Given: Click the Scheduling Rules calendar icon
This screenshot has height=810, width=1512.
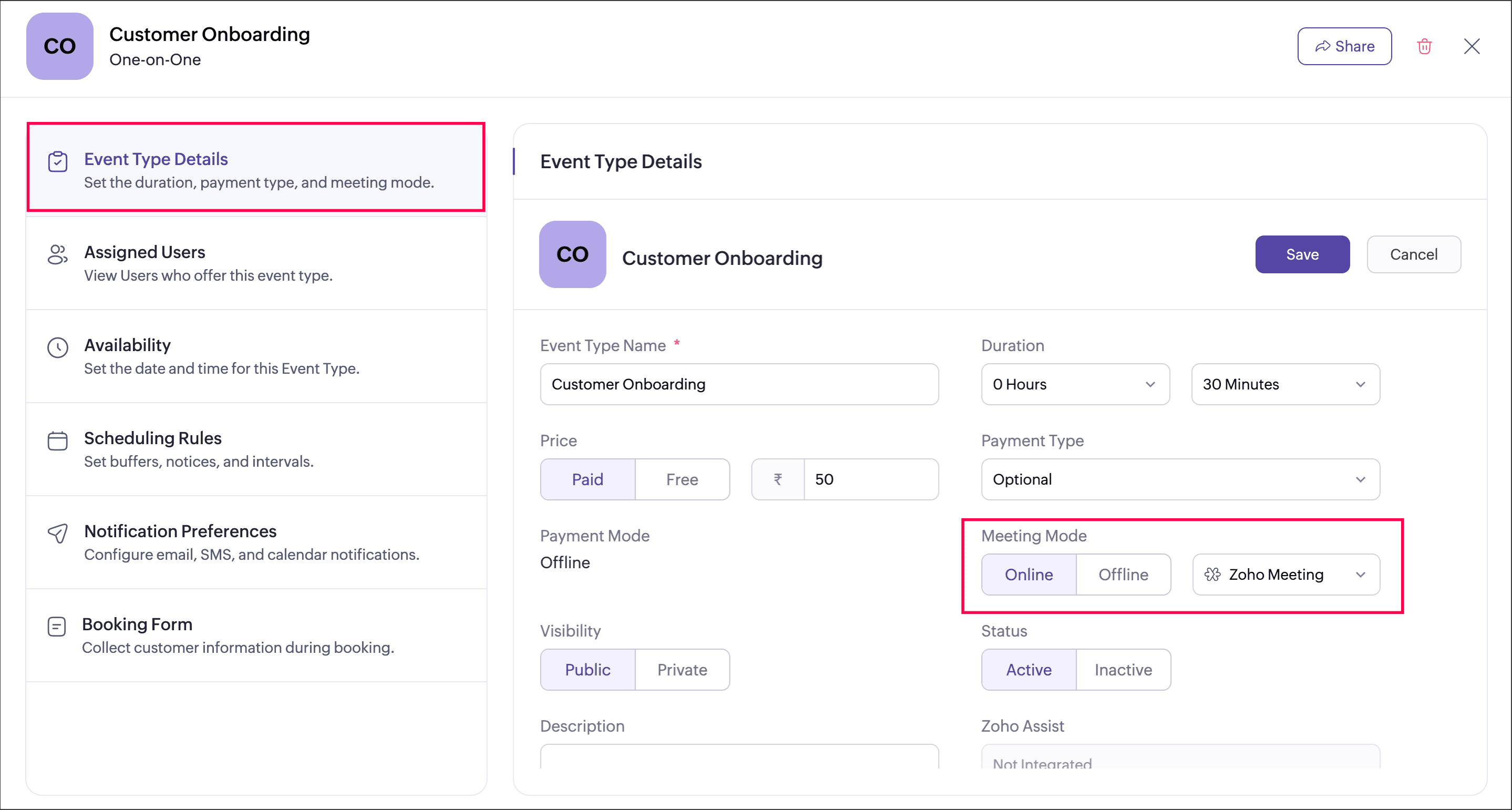Looking at the screenshot, I should point(57,440).
